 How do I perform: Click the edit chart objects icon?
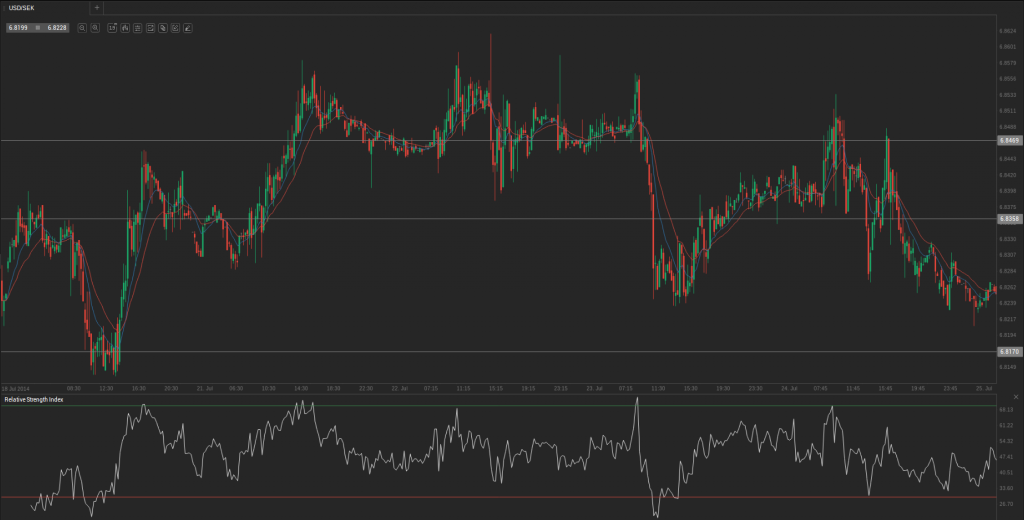tap(174, 28)
